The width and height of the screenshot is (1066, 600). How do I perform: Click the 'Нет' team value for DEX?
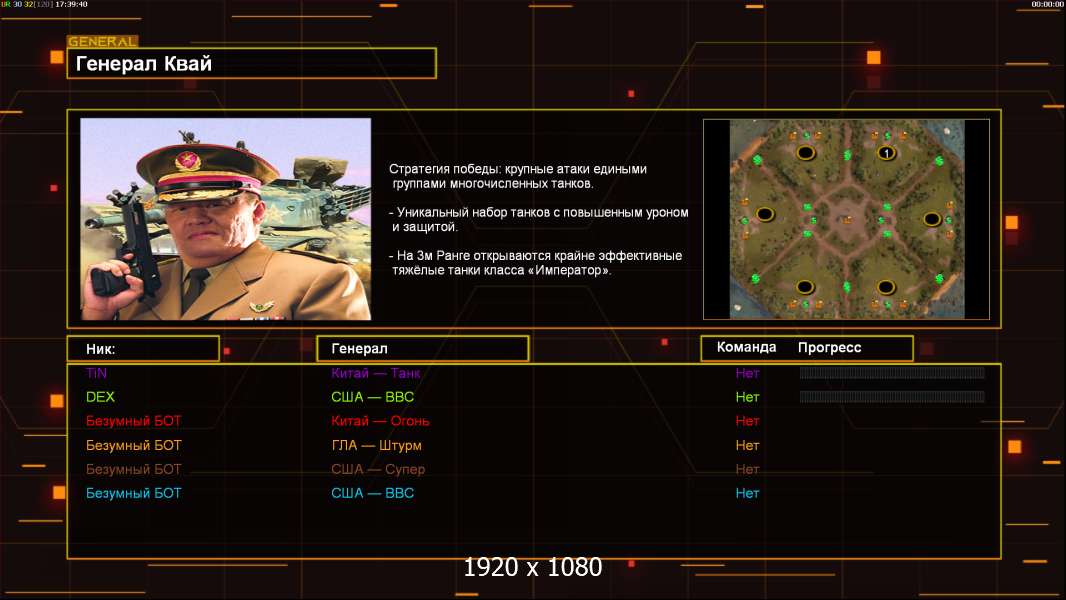(x=747, y=397)
